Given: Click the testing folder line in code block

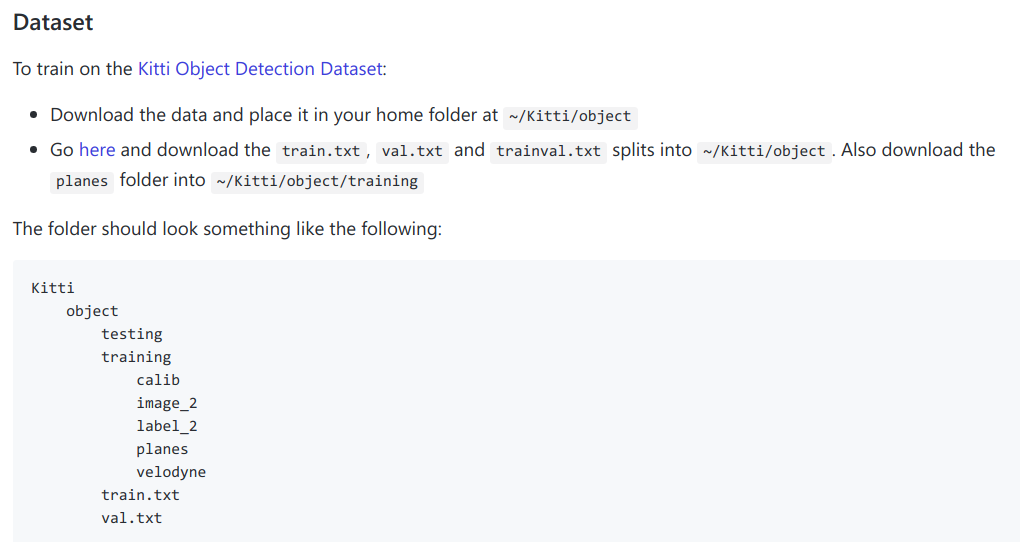Looking at the screenshot, I should tap(131, 334).
